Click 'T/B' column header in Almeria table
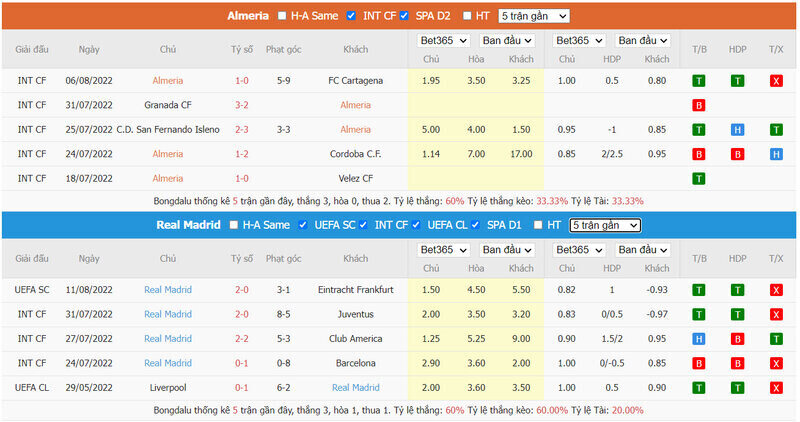Image resolution: width=800 pixels, height=422 pixels. (x=699, y=49)
